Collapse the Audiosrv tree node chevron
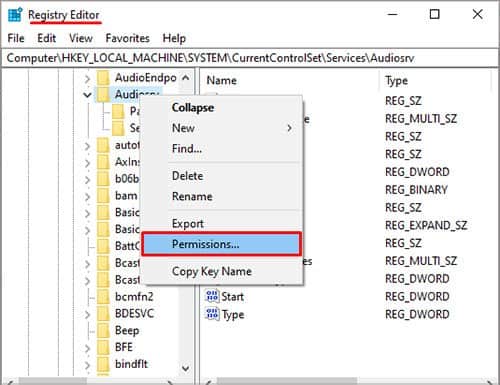The image size is (500, 385). 87,95
